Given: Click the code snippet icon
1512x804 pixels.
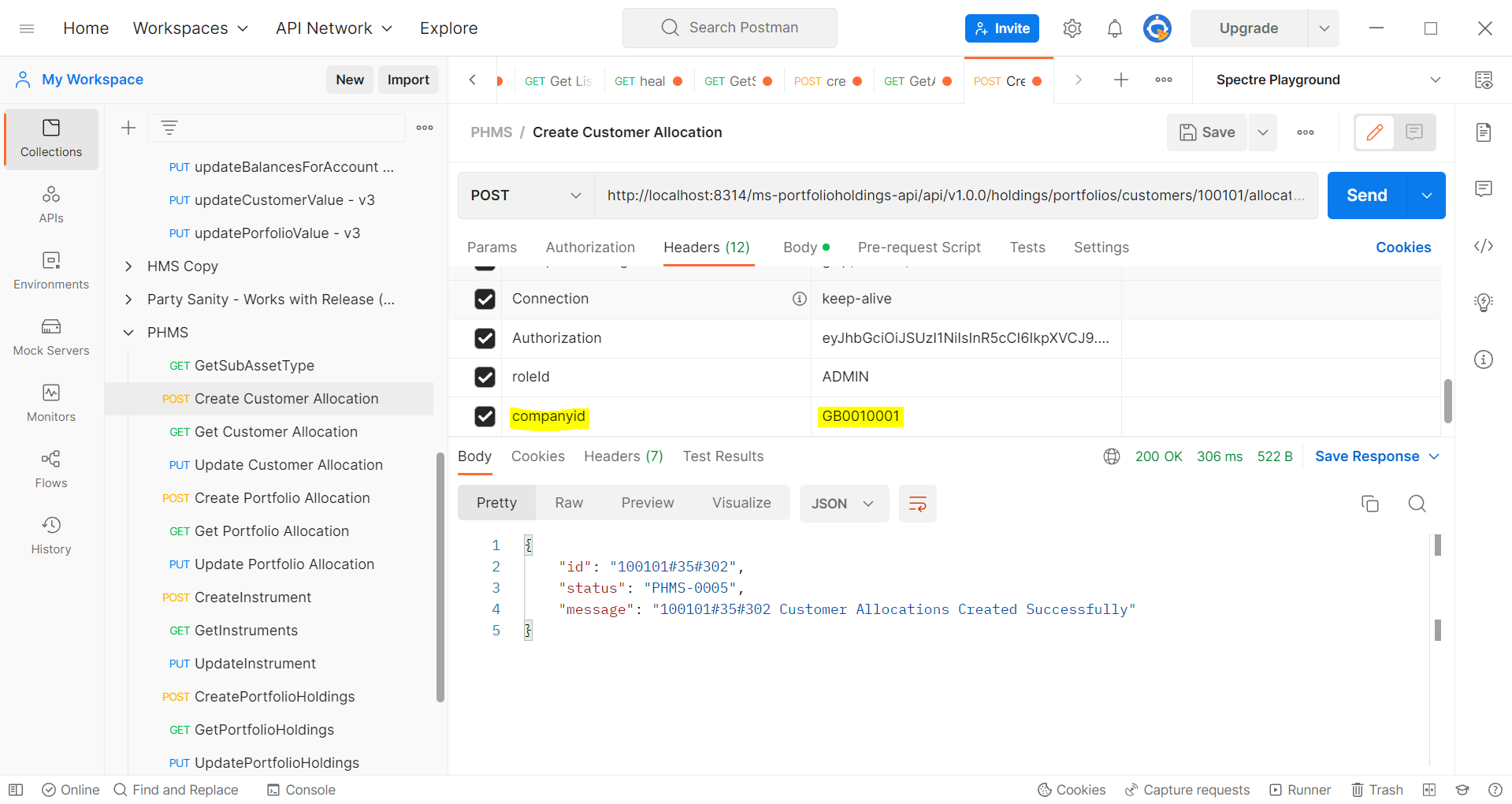Looking at the screenshot, I should (x=1484, y=246).
